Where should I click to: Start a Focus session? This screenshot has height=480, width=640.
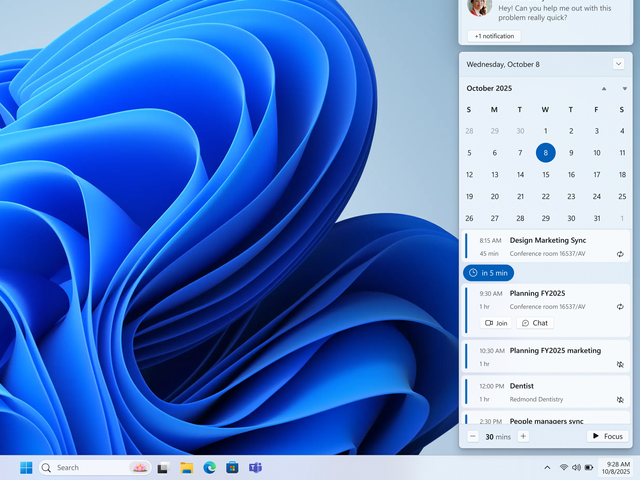pyautogui.click(x=607, y=436)
